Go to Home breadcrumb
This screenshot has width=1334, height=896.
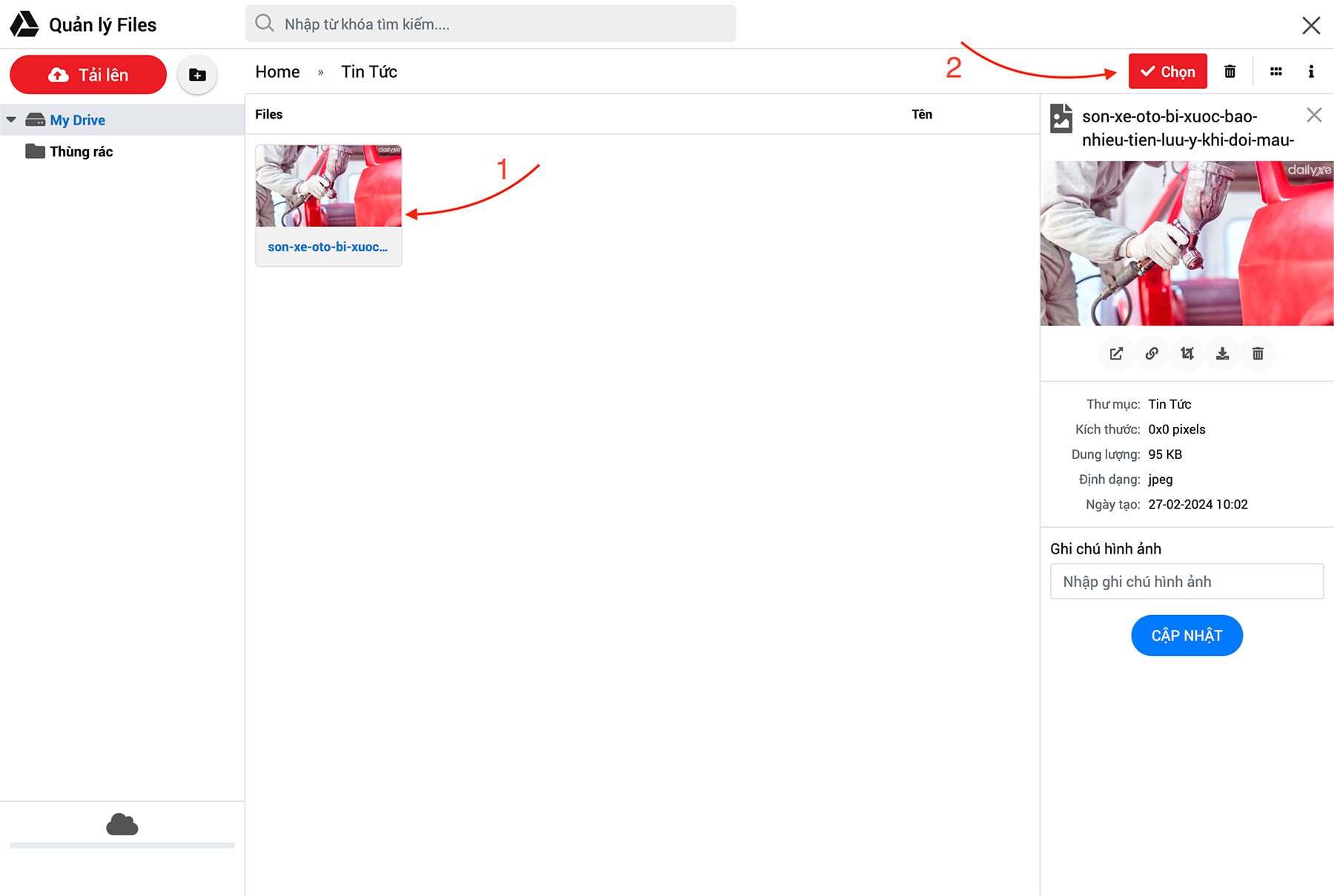(277, 72)
